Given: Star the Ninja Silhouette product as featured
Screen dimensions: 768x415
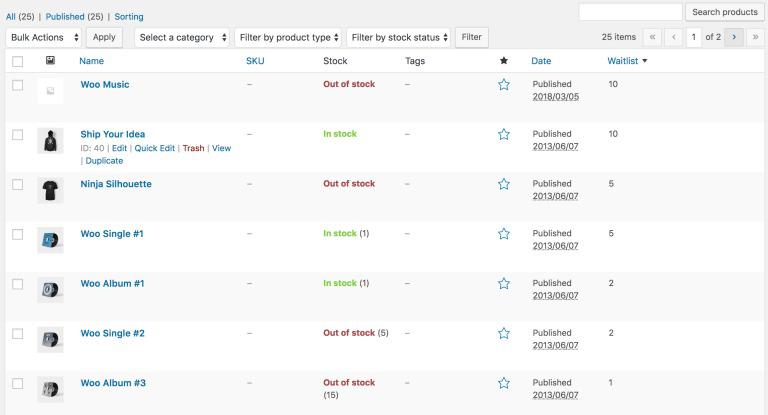Looking at the screenshot, I should point(504,184).
